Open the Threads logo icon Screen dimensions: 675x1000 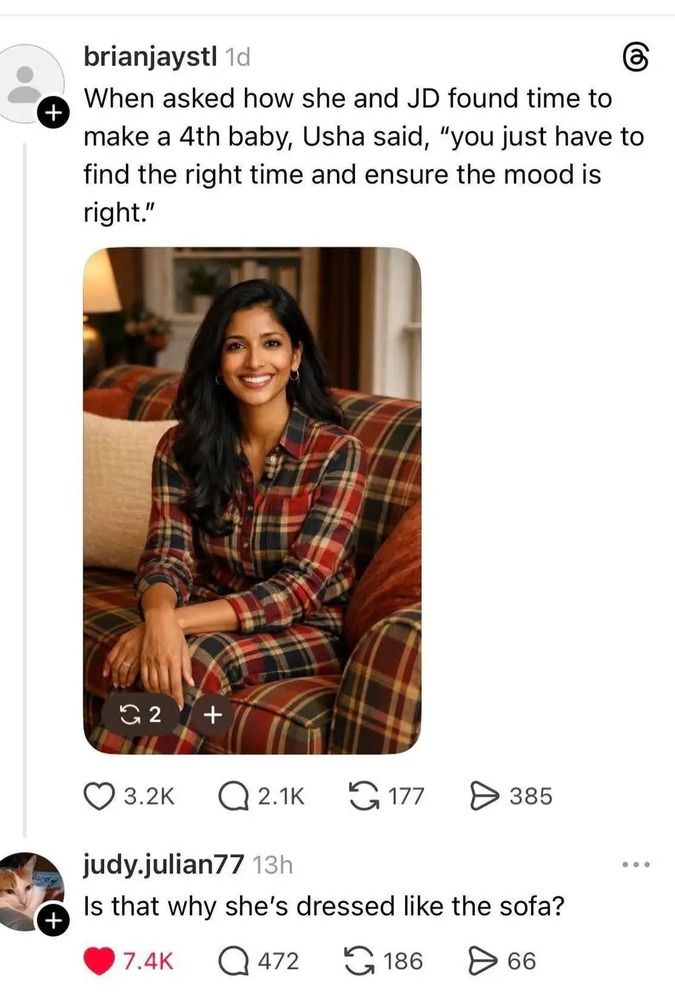[635, 57]
